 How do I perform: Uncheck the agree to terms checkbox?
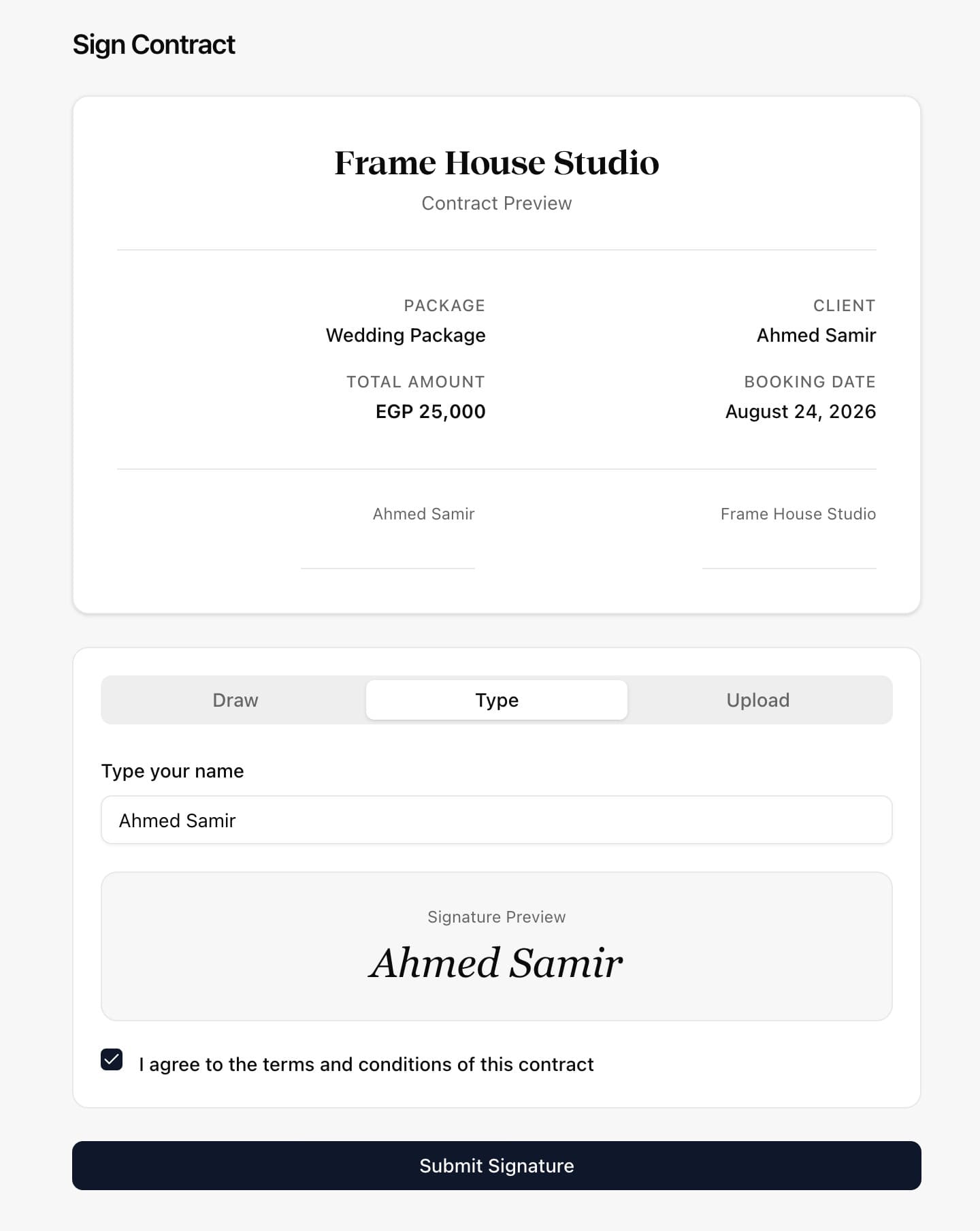tap(112, 1059)
